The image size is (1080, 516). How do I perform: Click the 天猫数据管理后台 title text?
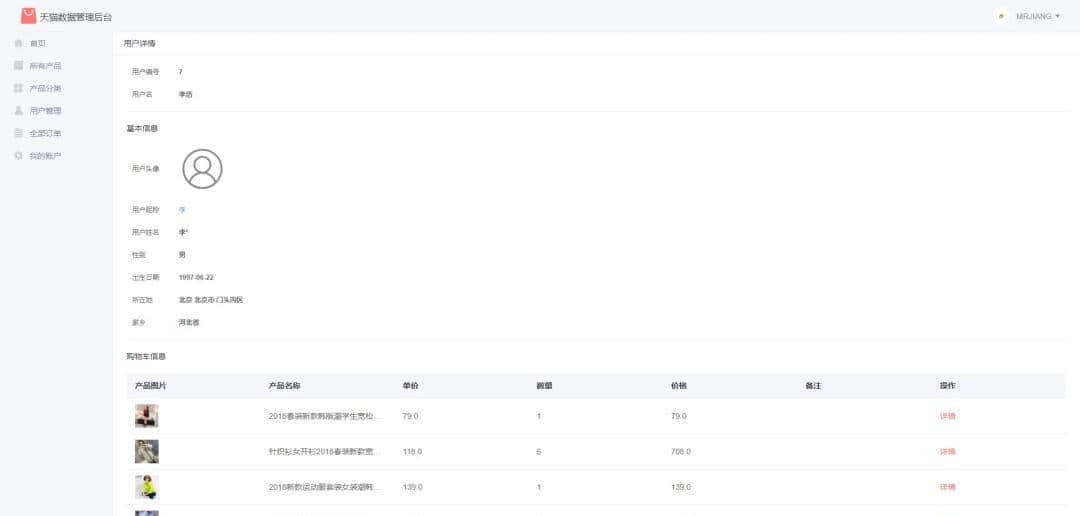click(x=76, y=17)
